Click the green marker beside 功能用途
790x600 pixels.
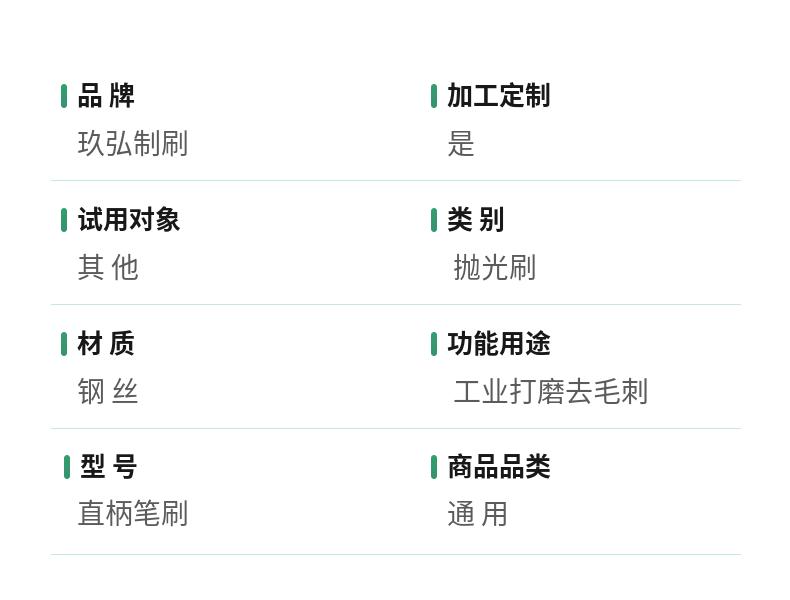tap(434, 344)
